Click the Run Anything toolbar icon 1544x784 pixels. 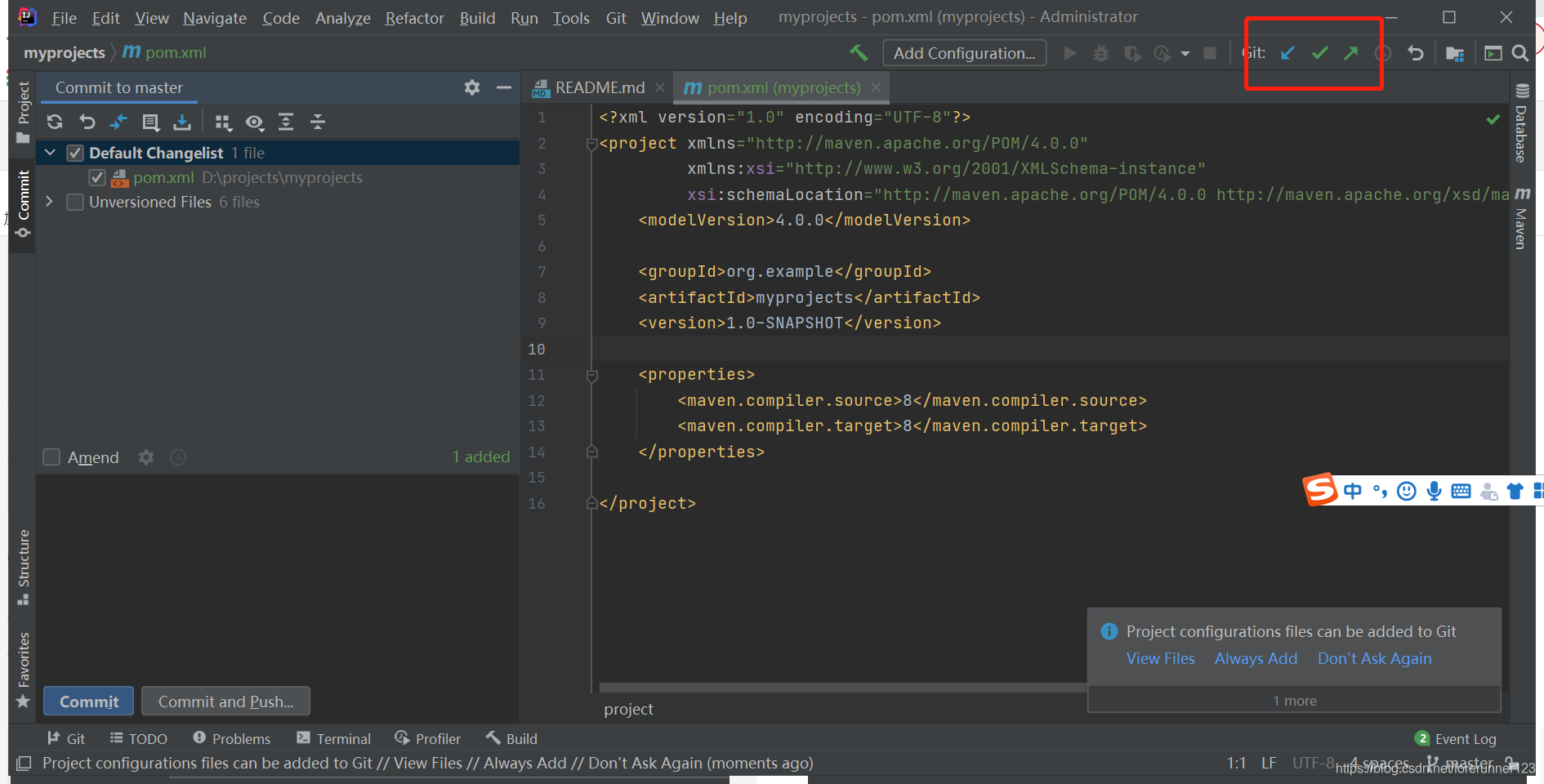pyautogui.click(x=1493, y=53)
